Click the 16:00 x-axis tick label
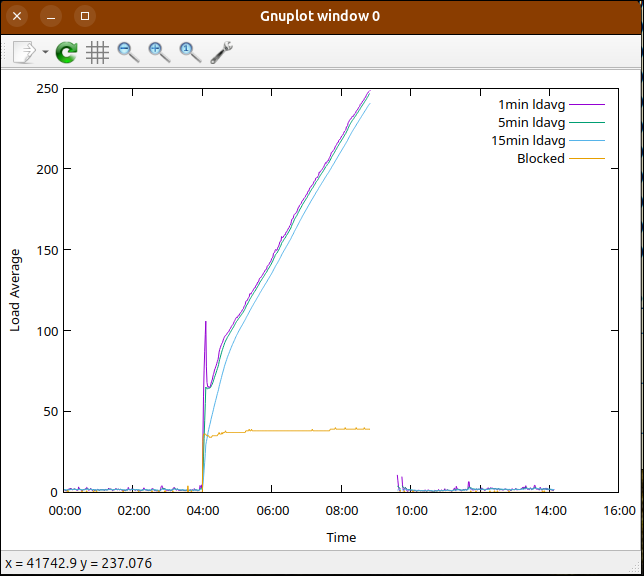This screenshot has width=644, height=576. click(x=619, y=511)
